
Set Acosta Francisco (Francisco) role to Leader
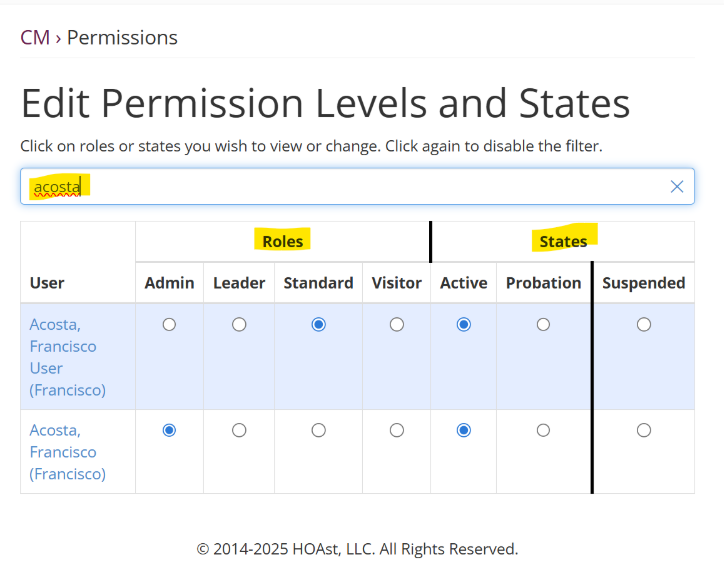239,430
